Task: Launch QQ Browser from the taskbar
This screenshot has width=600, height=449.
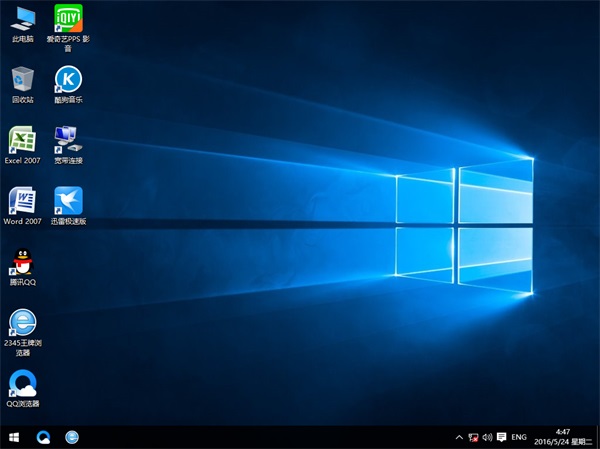Action: click(44, 437)
